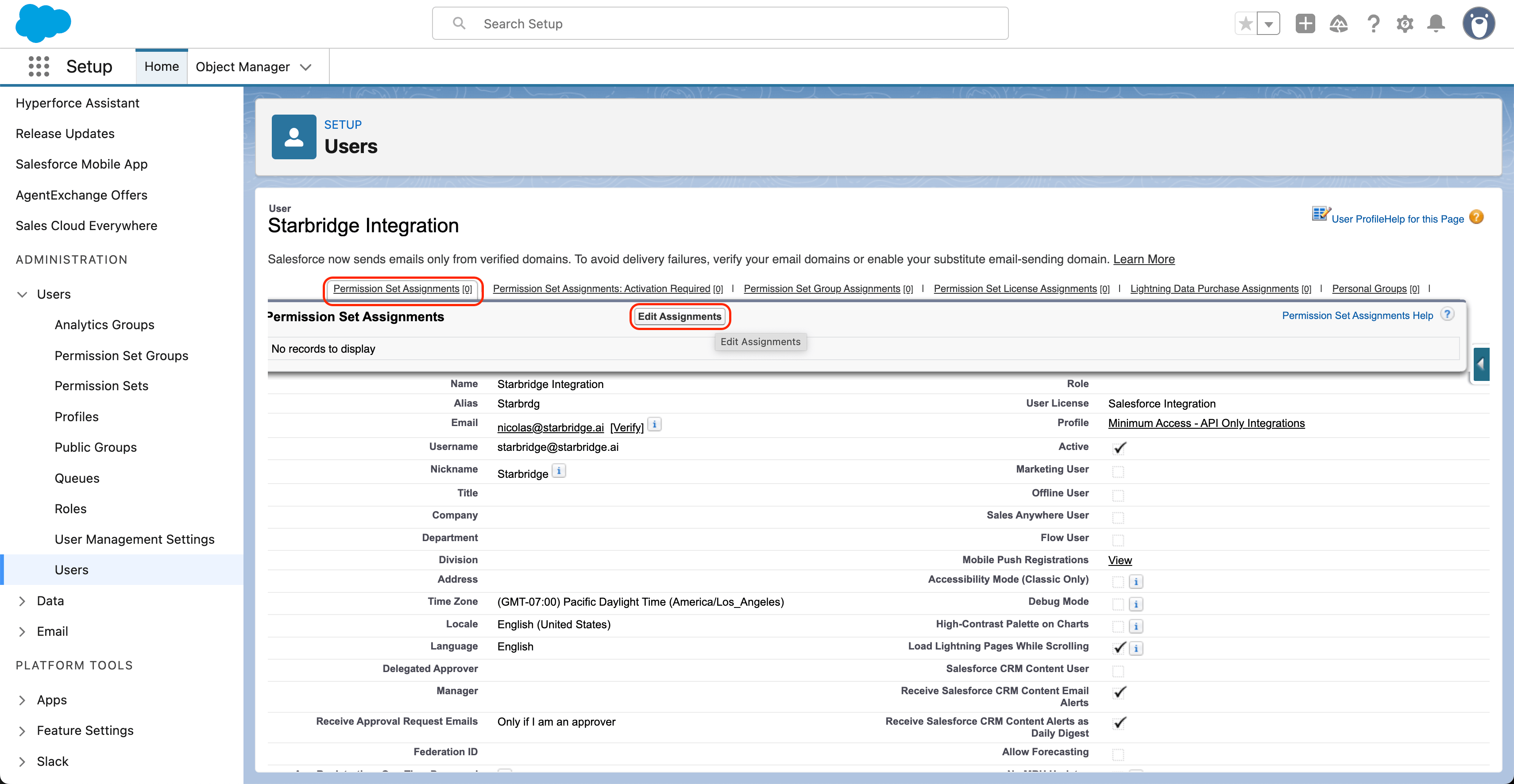Click the orange Help for this Page icon
The image size is (1514, 784).
[1476, 217]
